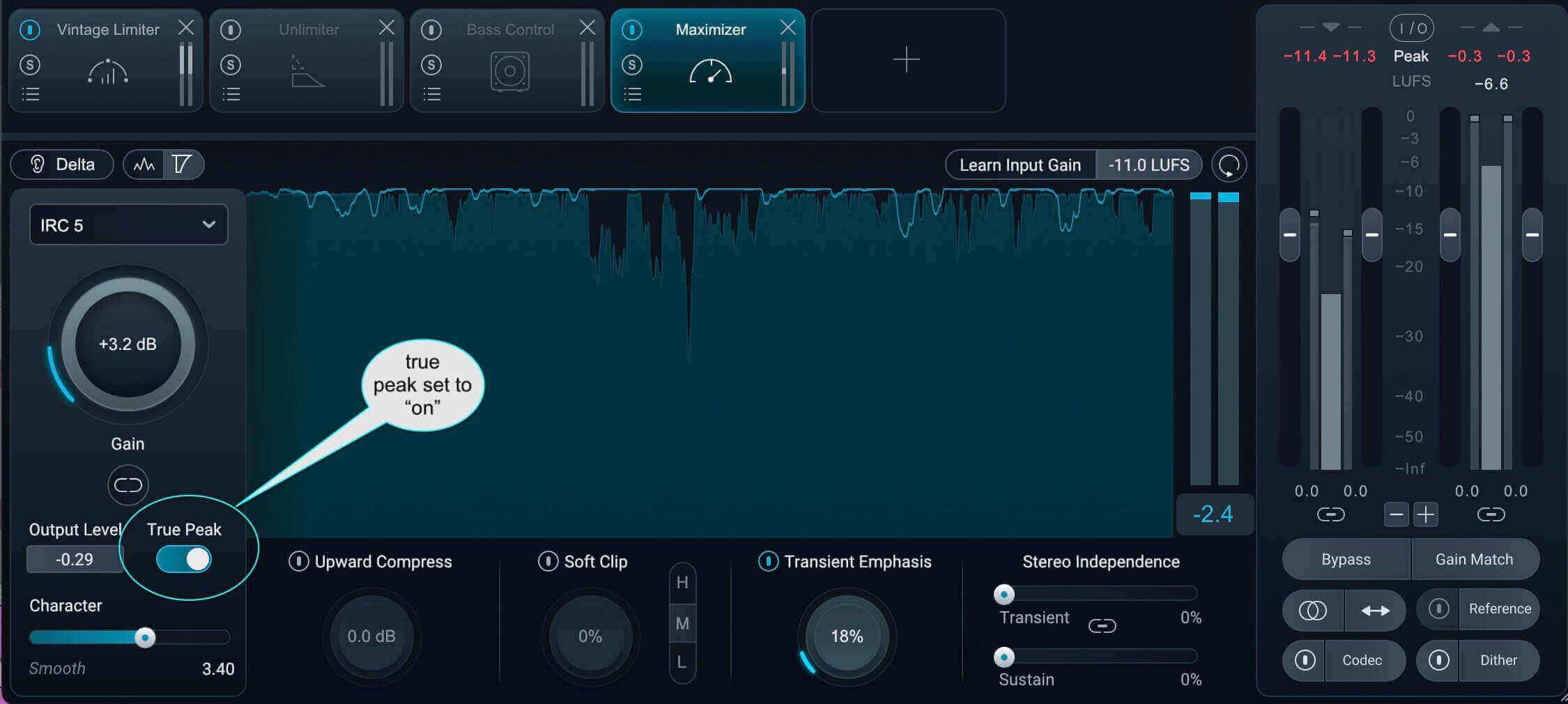Adjust Stereo Independence Sustain slider

click(1004, 657)
